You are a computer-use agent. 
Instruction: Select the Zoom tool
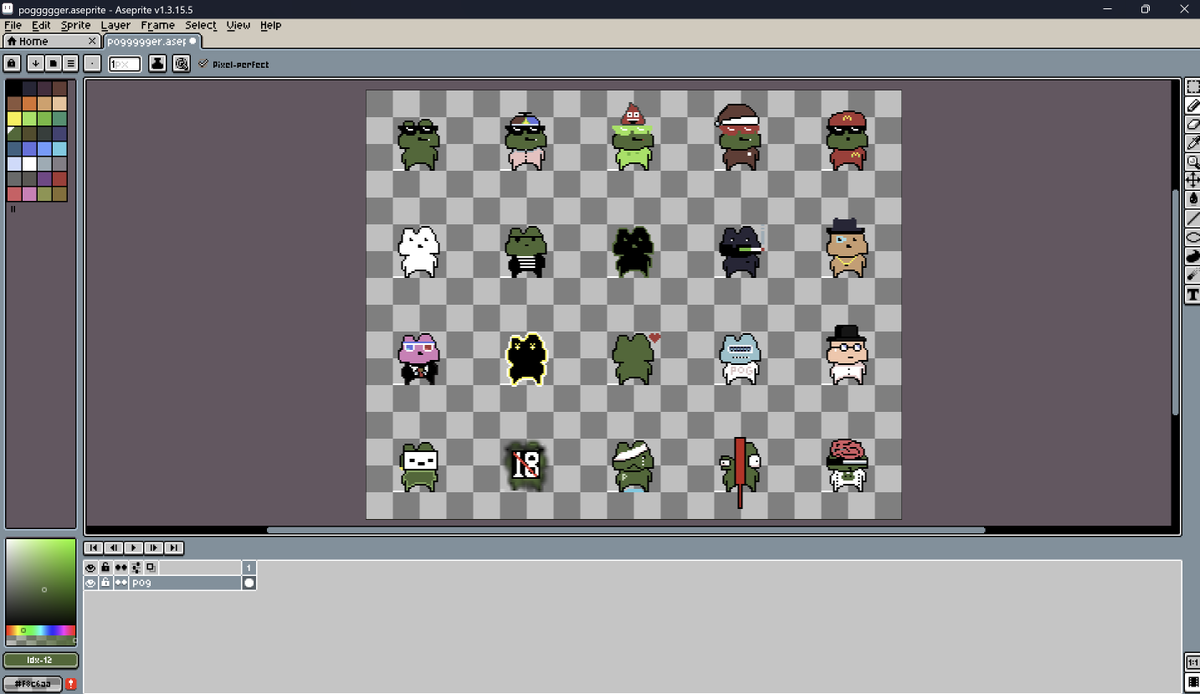(1192, 162)
